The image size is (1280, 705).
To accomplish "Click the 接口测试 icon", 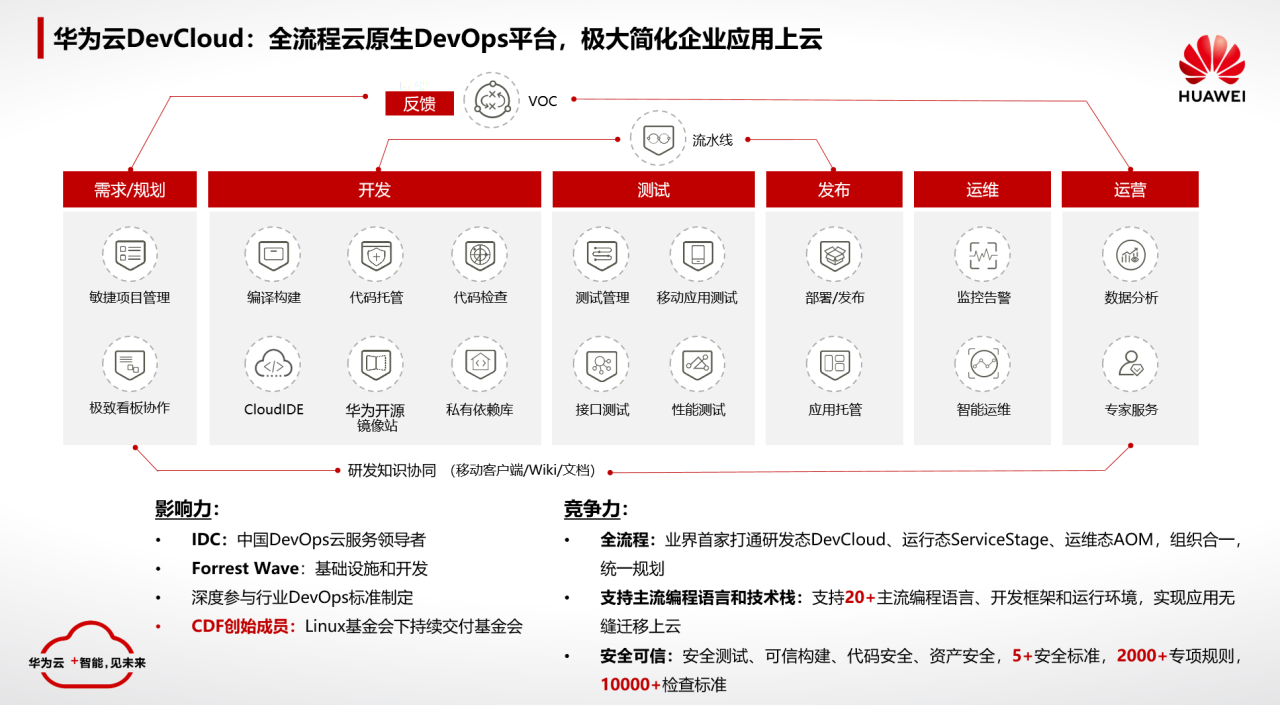I will coord(602,365).
